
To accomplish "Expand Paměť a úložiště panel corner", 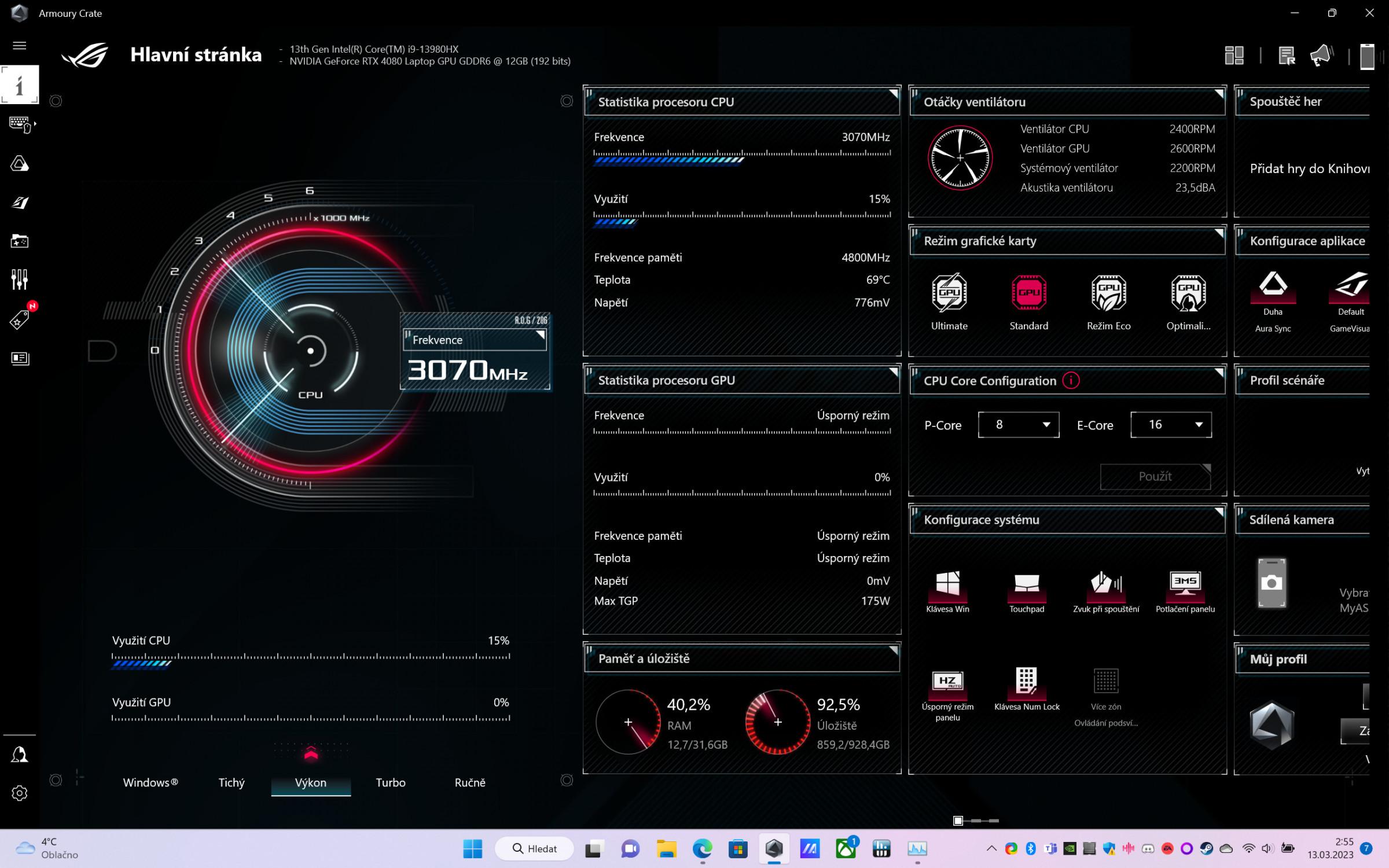I will coord(894,650).
